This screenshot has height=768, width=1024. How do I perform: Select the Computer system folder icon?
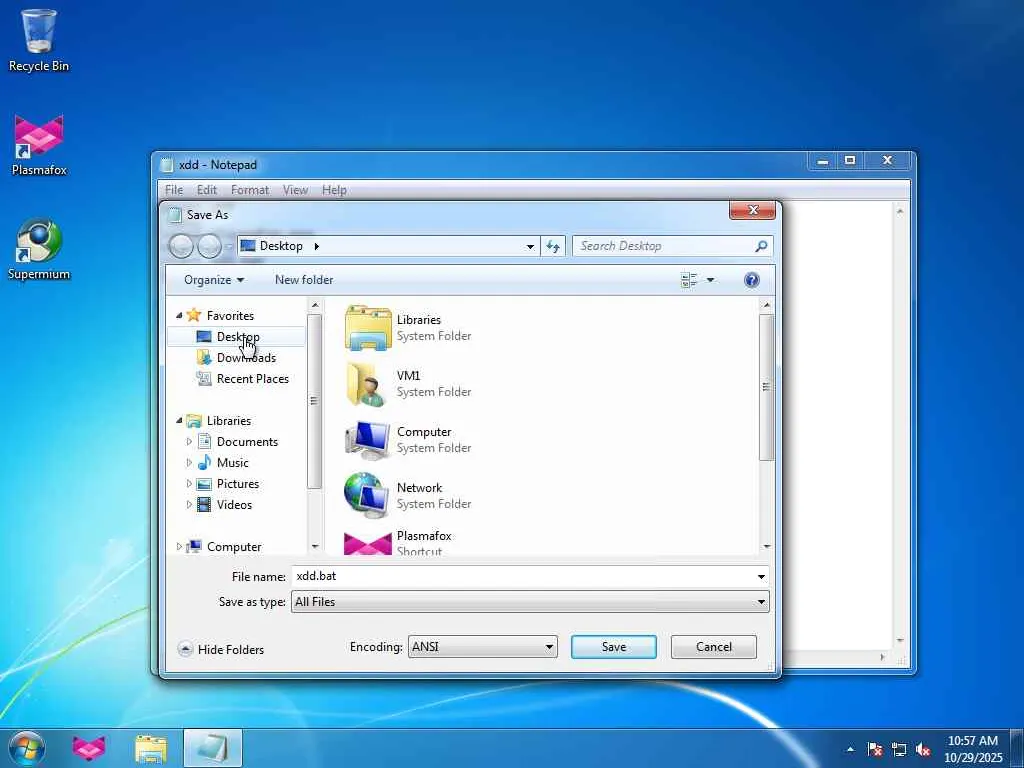click(x=368, y=440)
